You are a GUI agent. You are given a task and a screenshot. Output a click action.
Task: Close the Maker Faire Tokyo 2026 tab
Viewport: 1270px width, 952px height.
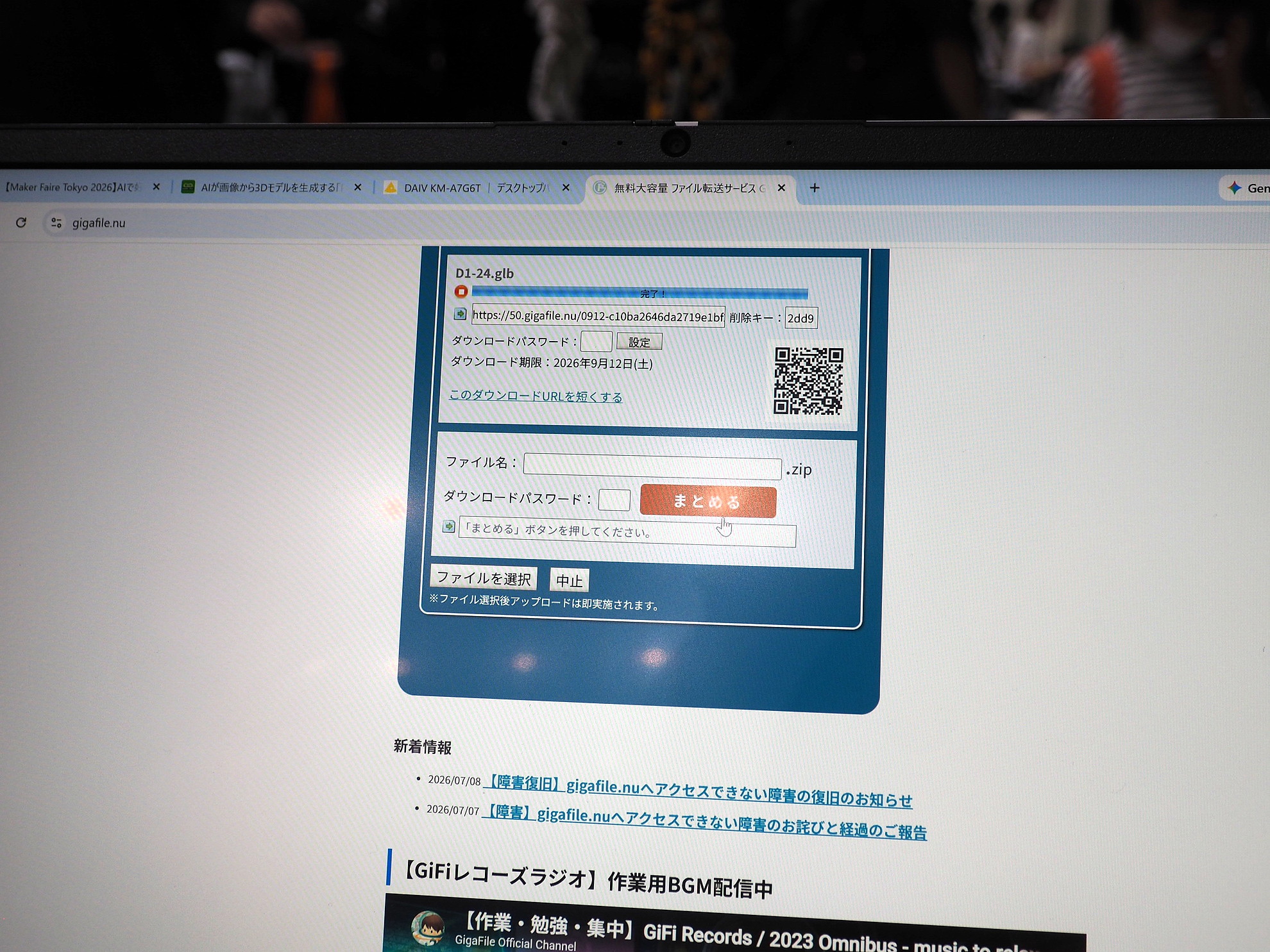(156, 187)
